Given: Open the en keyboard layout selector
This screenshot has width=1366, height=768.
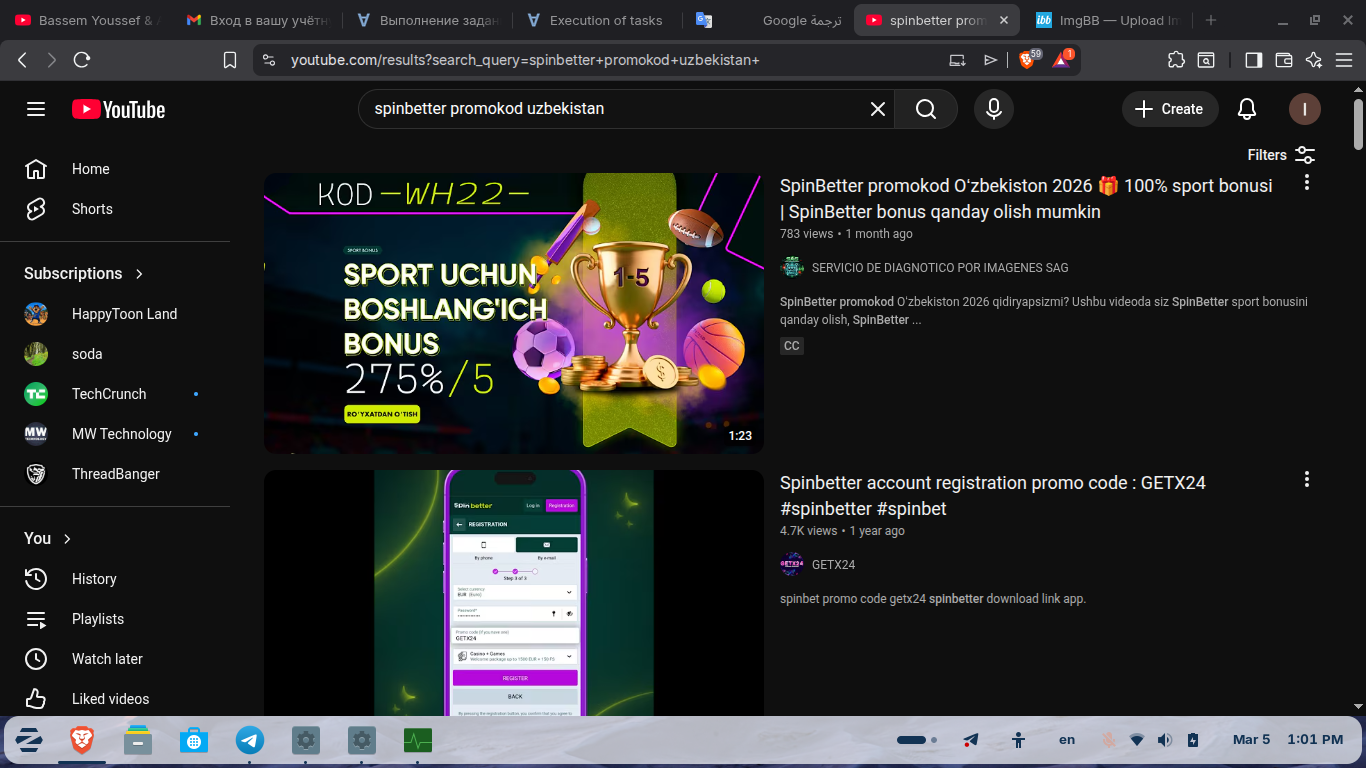Looking at the screenshot, I should point(1067,740).
